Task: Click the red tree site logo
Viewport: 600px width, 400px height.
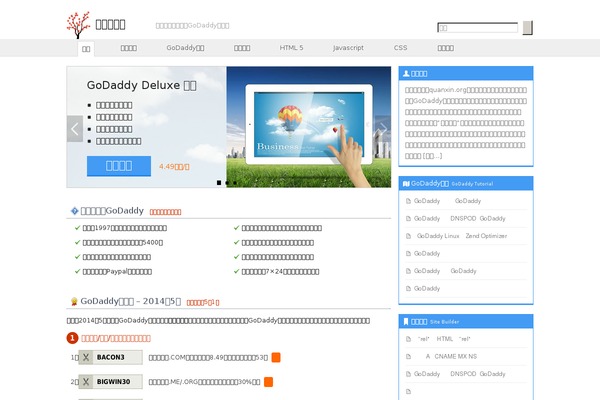Action: [78, 25]
